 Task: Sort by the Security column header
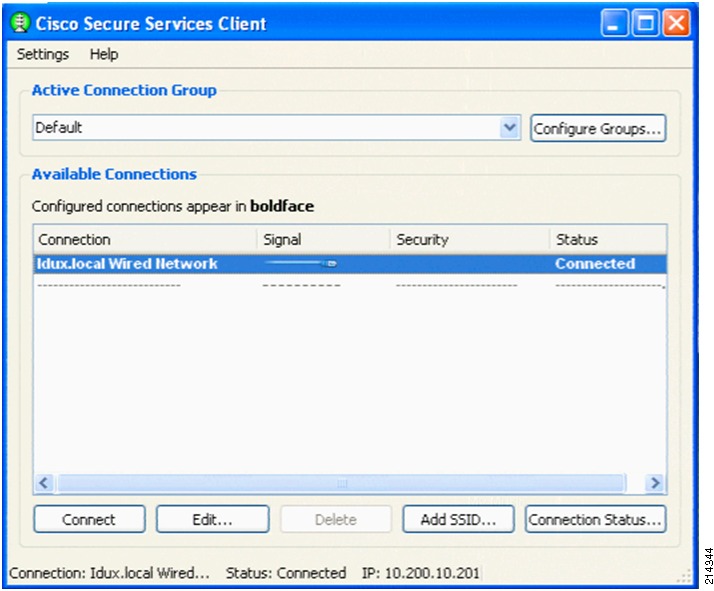point(469,239)
